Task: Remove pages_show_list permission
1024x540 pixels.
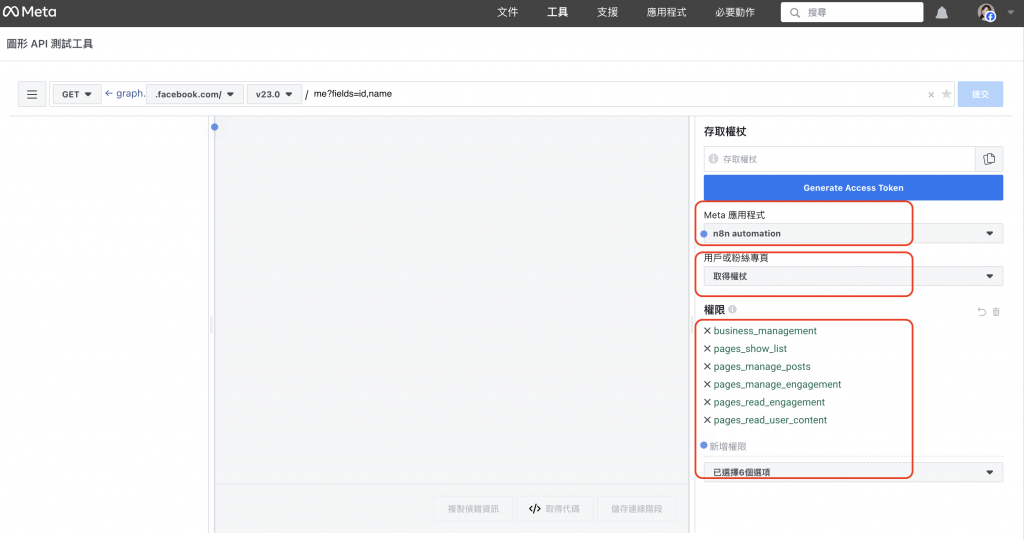Action: [707, 349]
